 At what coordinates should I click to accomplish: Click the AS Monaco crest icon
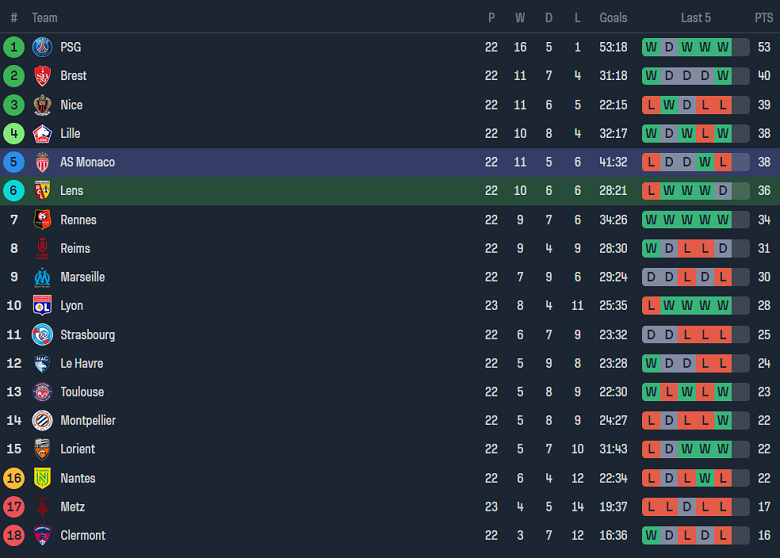(x=42, y=162)
